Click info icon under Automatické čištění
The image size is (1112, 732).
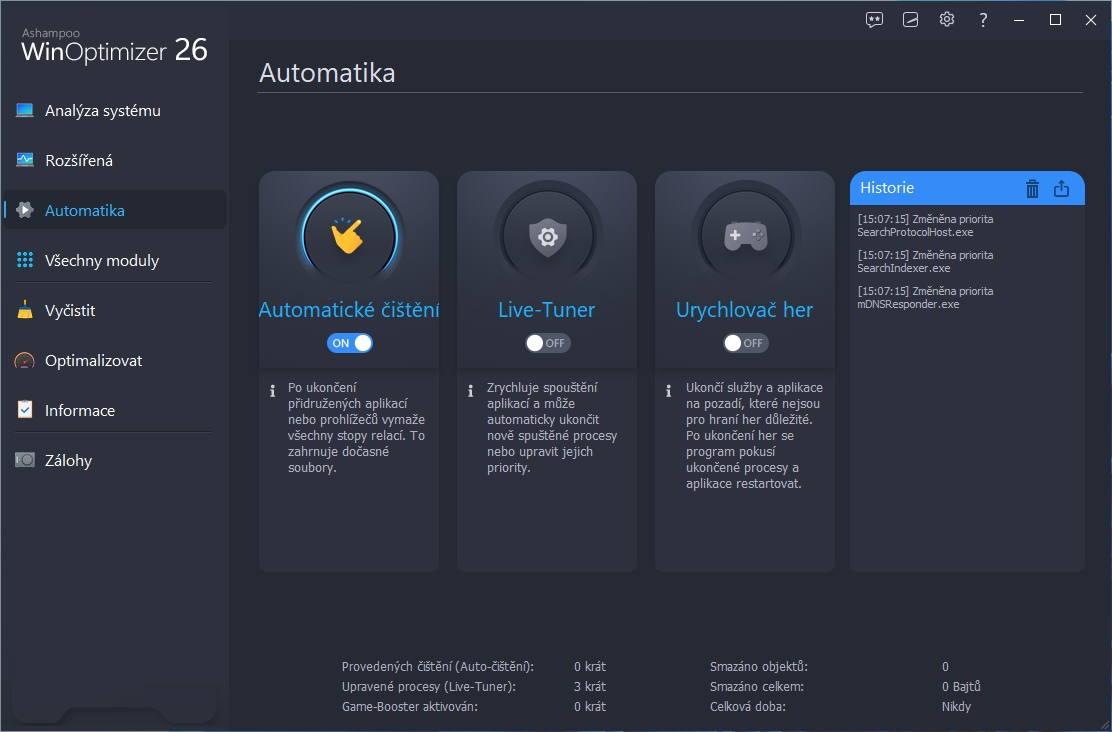tap(272, 391)
